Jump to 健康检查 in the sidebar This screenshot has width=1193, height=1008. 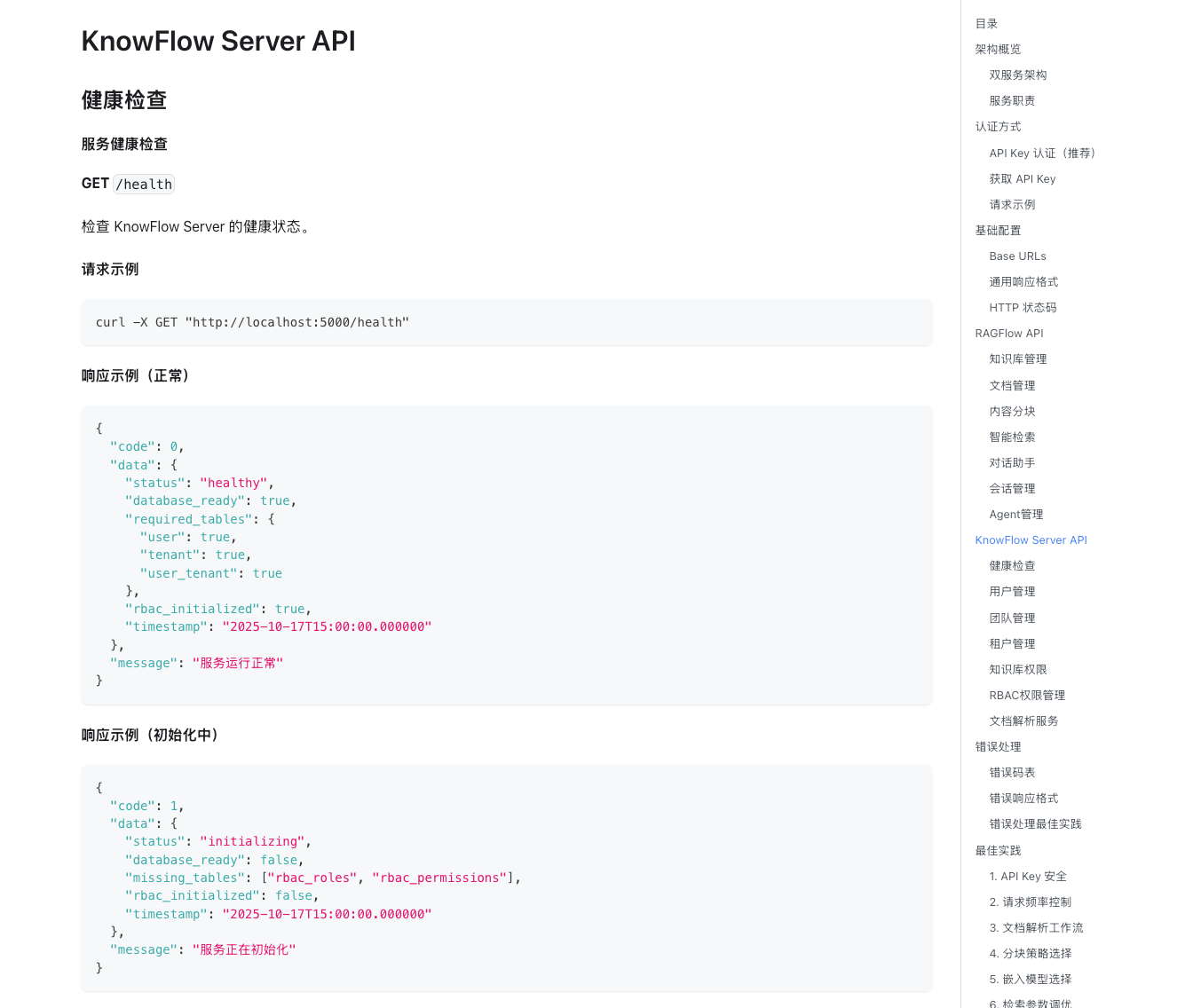click(1012, 566)
